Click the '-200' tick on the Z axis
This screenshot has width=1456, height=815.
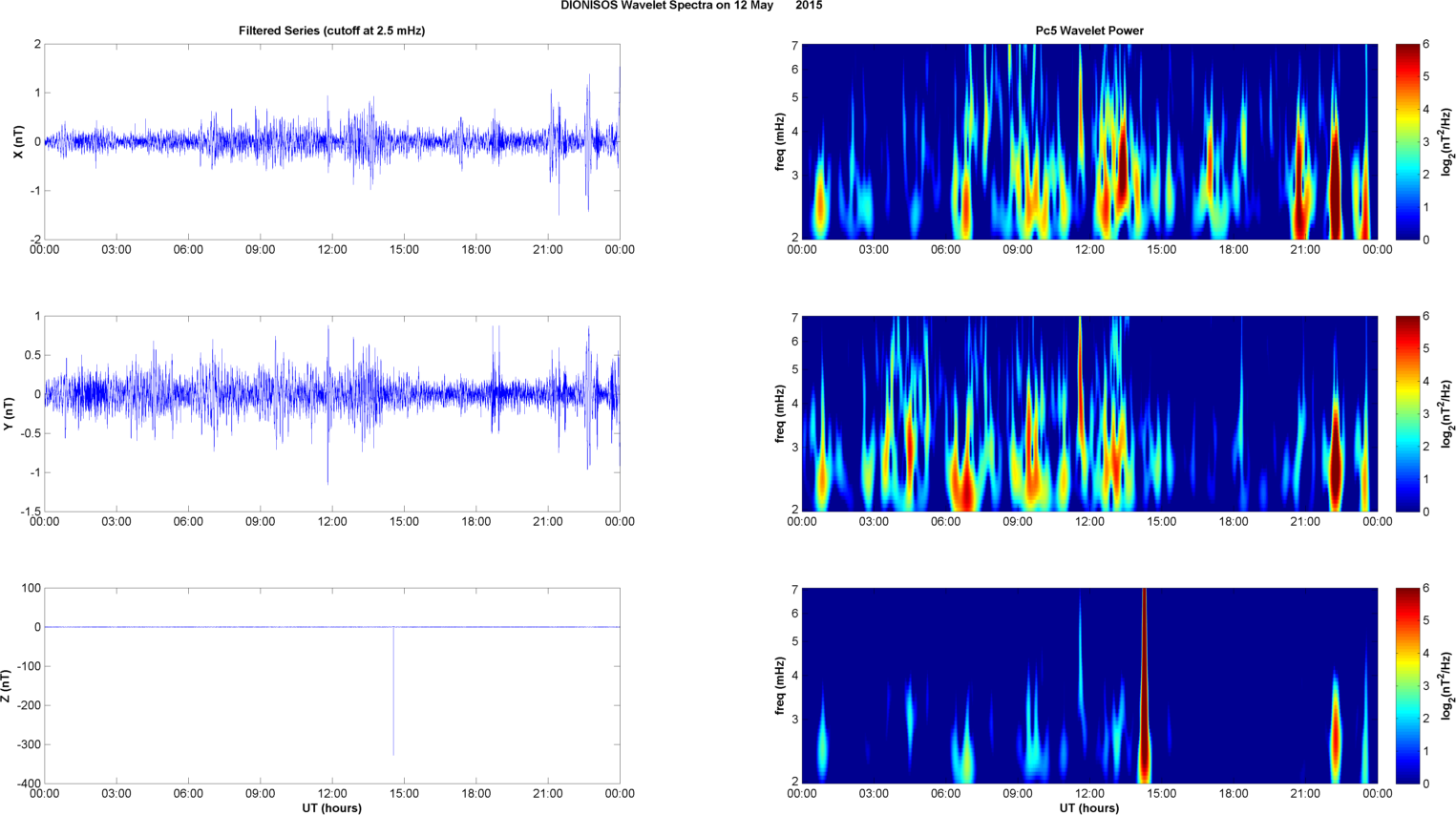click(30, 705)
